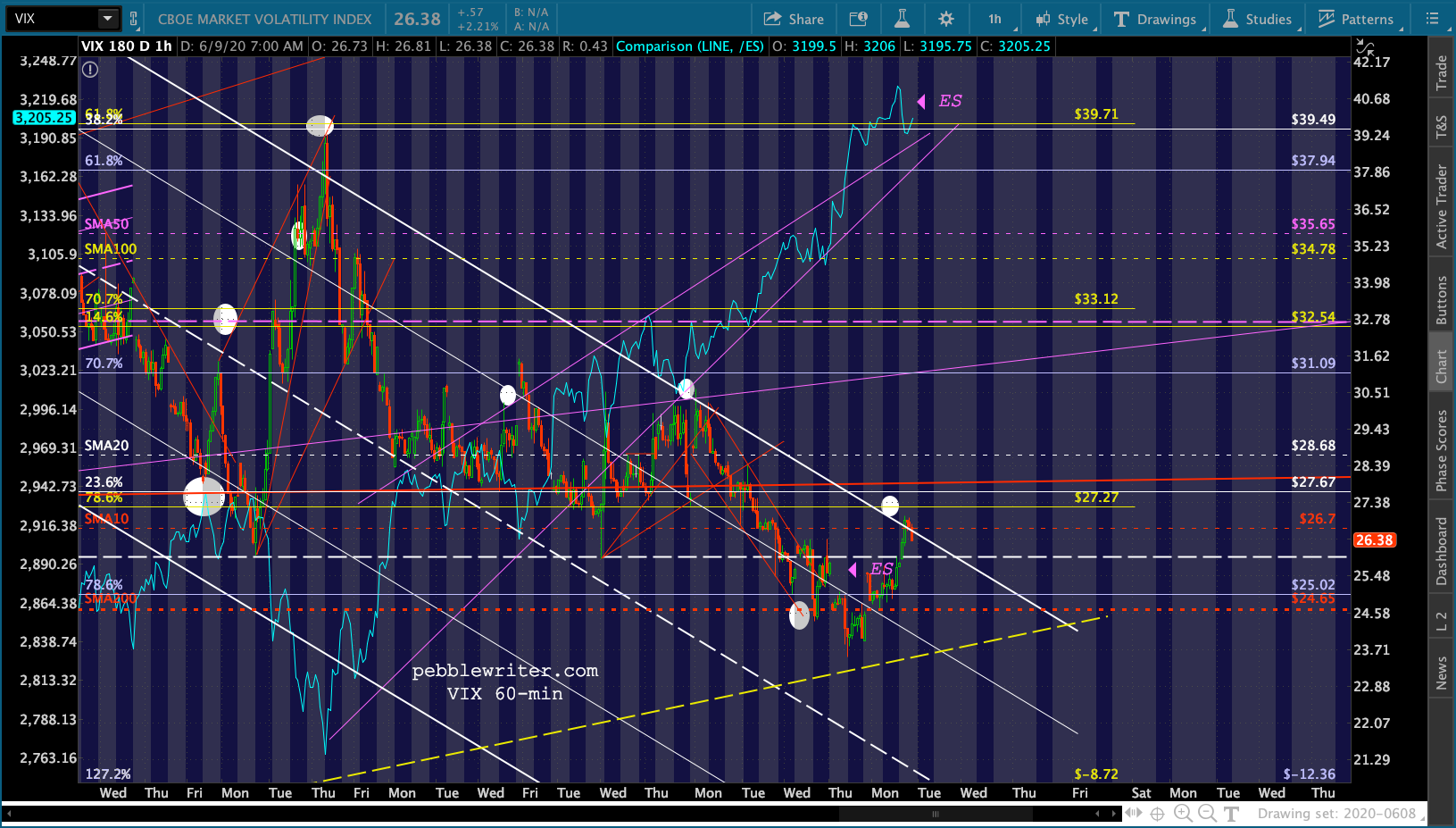Click the symbol link (clip) icon beside VIX

coord(134,19)
